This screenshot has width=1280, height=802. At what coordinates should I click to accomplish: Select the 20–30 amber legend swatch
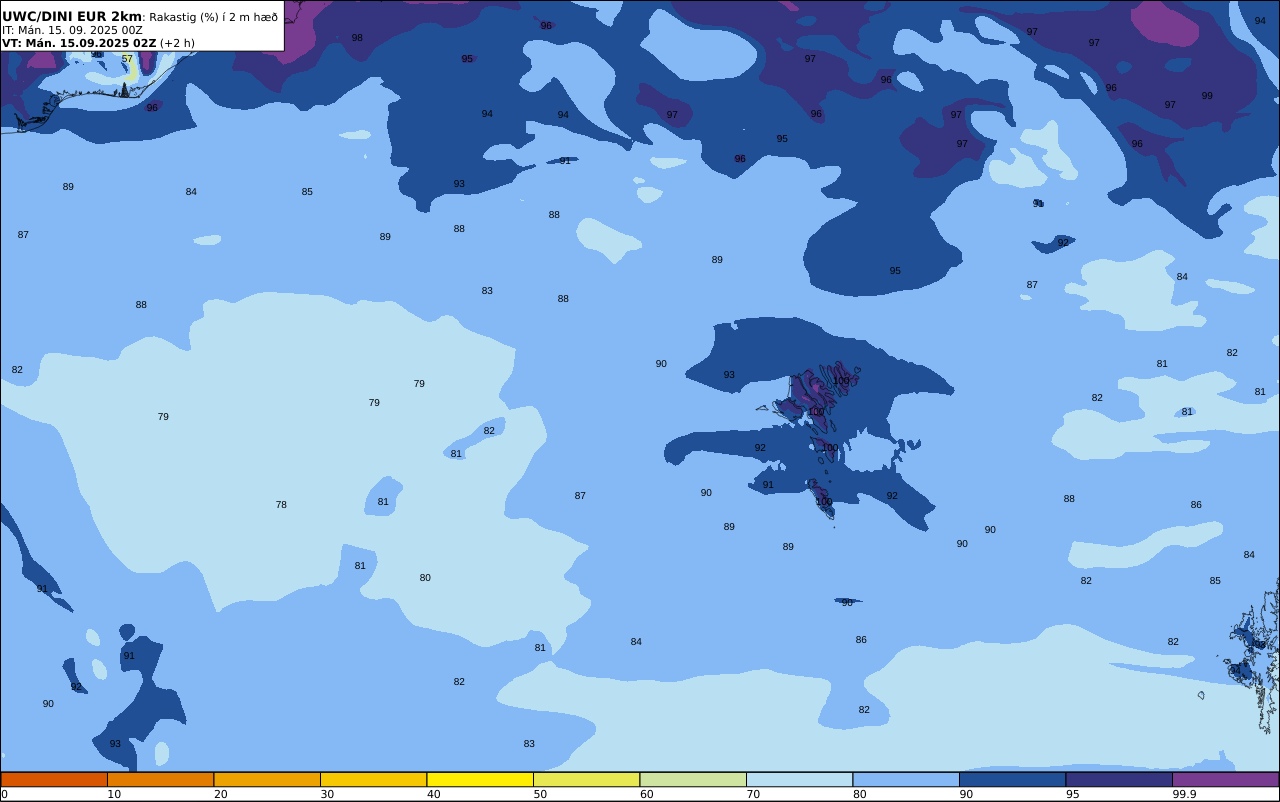(x=267, y=779)
